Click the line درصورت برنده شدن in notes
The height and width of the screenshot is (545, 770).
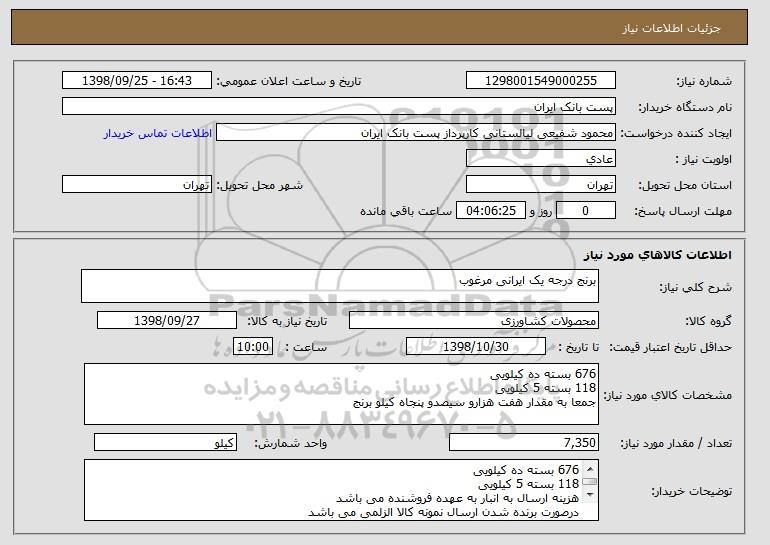[x=444, y=513]
